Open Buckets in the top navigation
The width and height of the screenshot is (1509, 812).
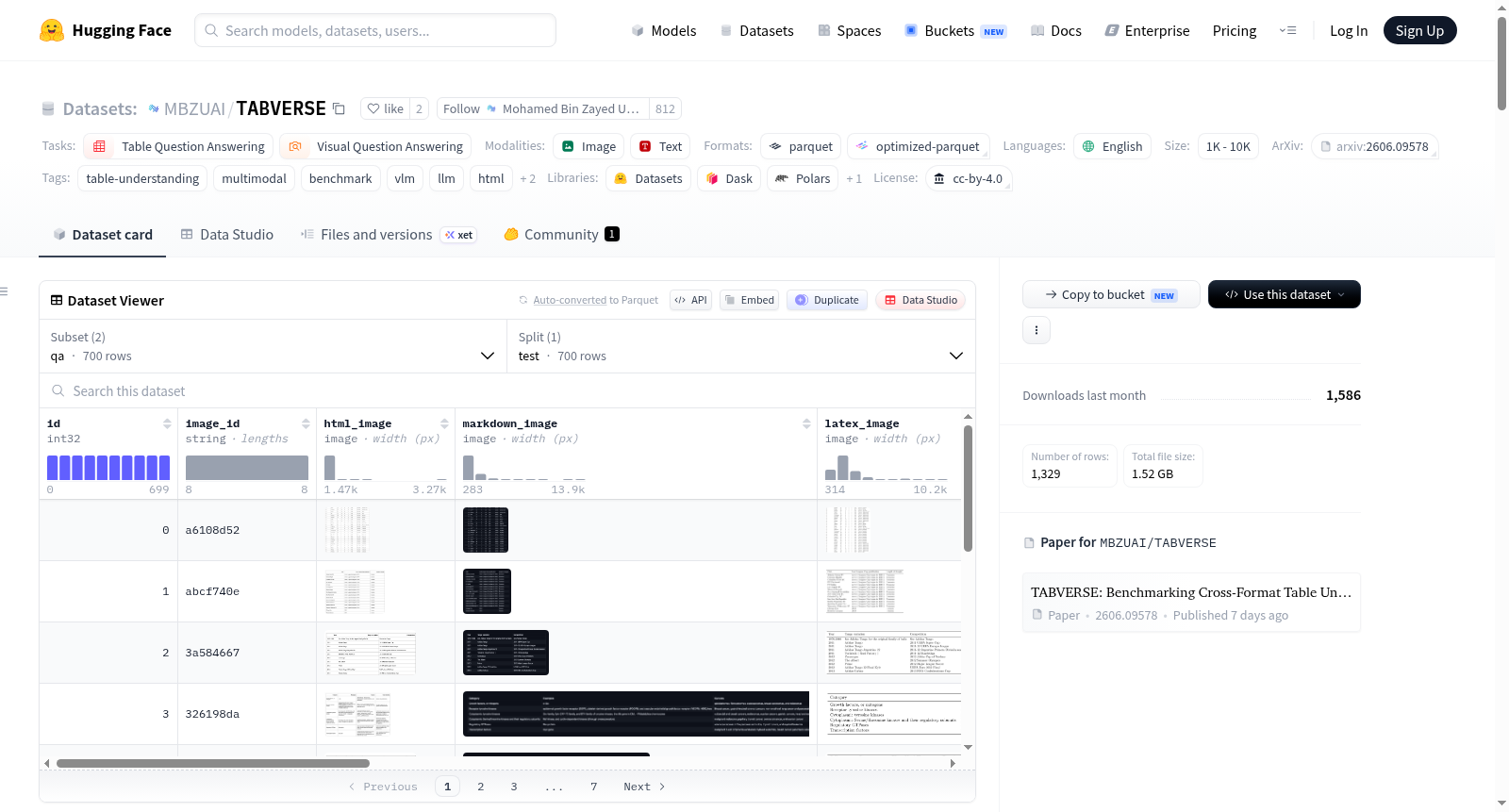955,30
